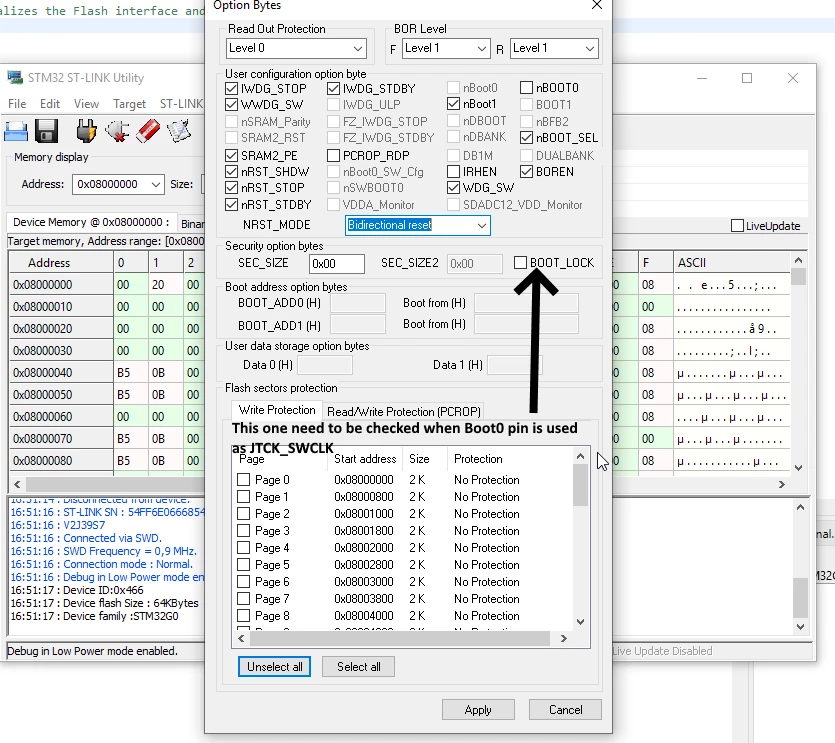Click the log line Connected via SWD.
The width and height of the screenshot is (835, 743).
click(x=86, y=538)
